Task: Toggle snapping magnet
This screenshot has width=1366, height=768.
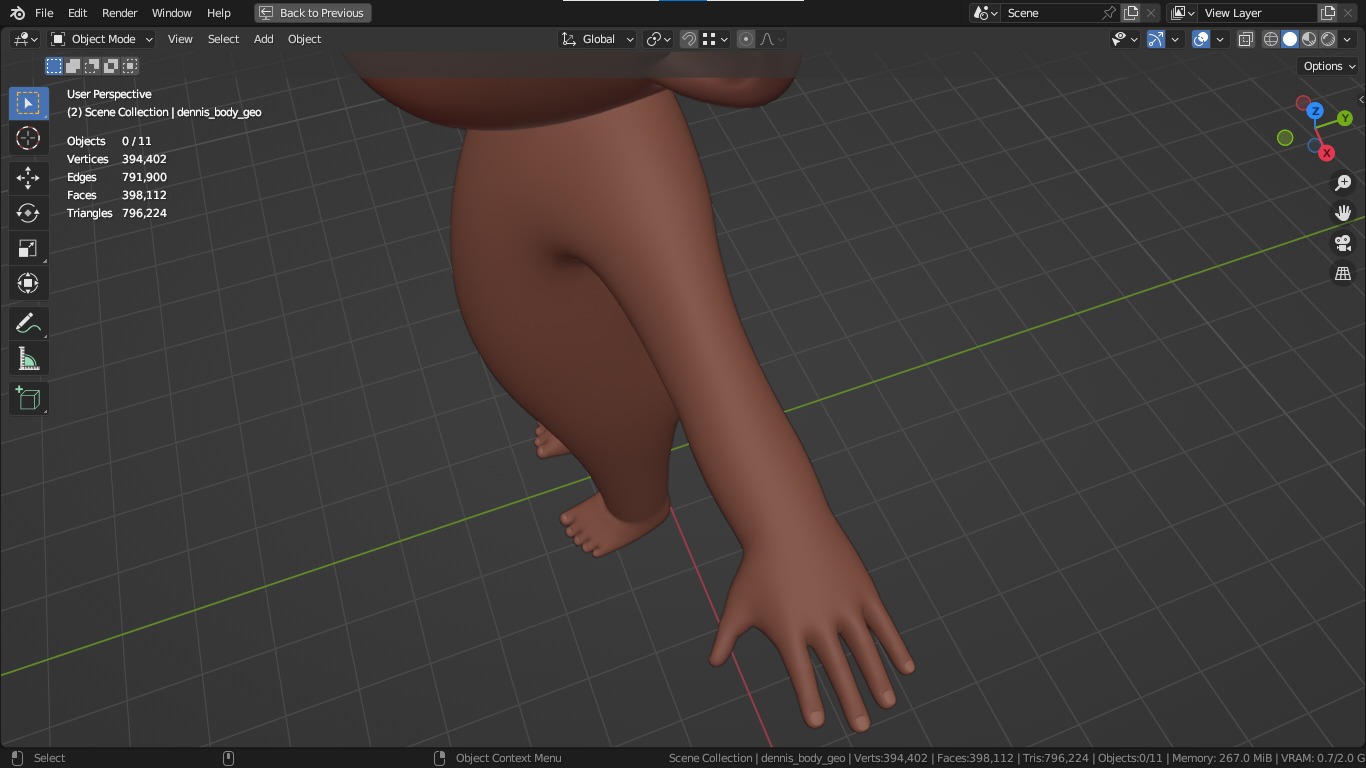Action: 689,39
